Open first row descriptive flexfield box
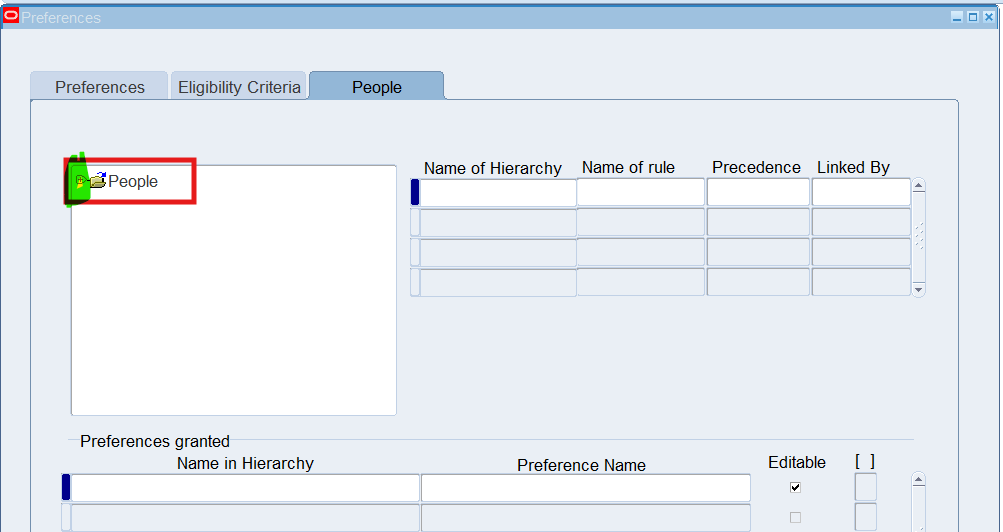The height and width of the screenshot is (532, 1003). 865,487
